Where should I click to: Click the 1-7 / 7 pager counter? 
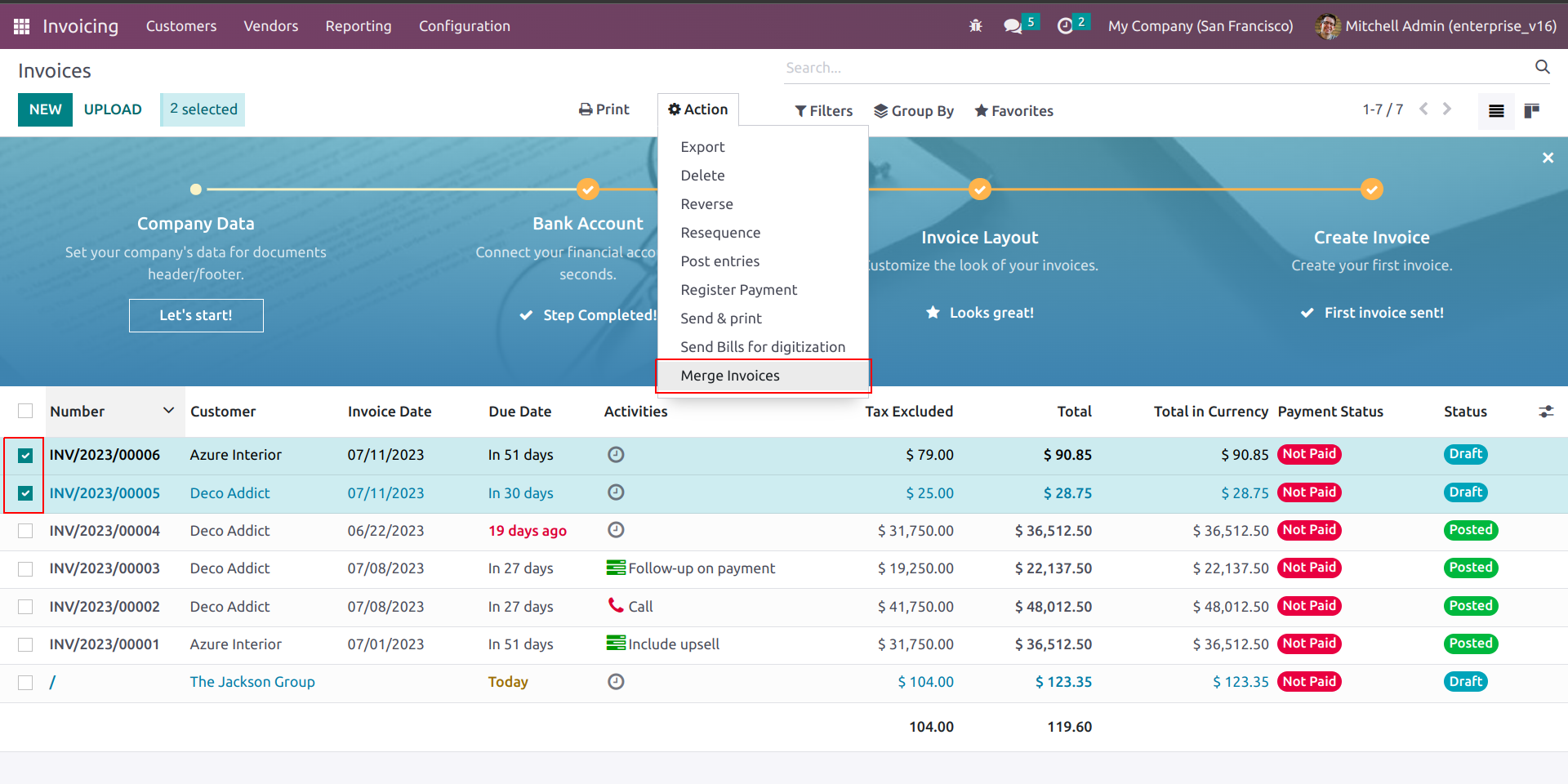coord(1383,109)
